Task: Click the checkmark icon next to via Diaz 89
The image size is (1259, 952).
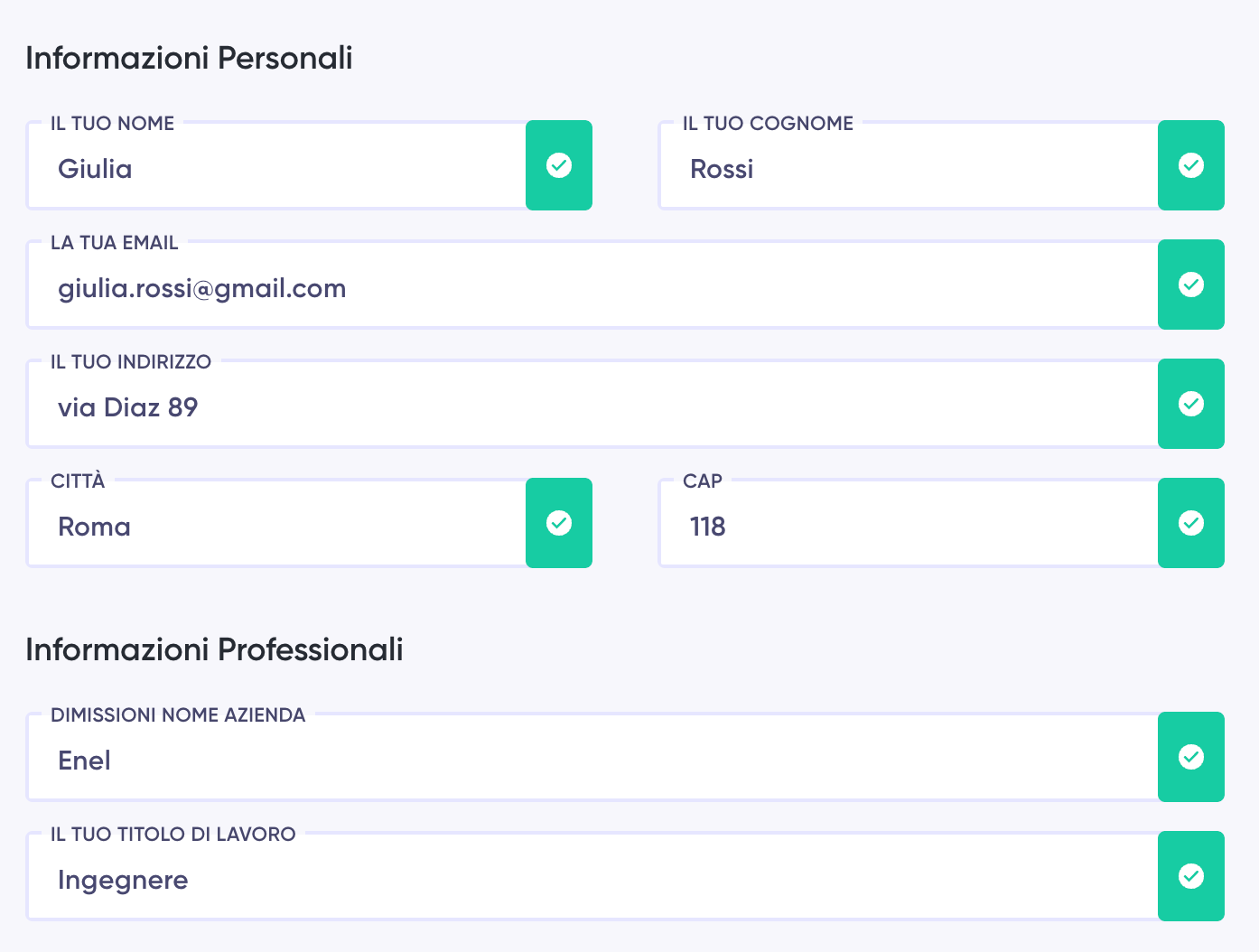Action: pos(1191,404)
